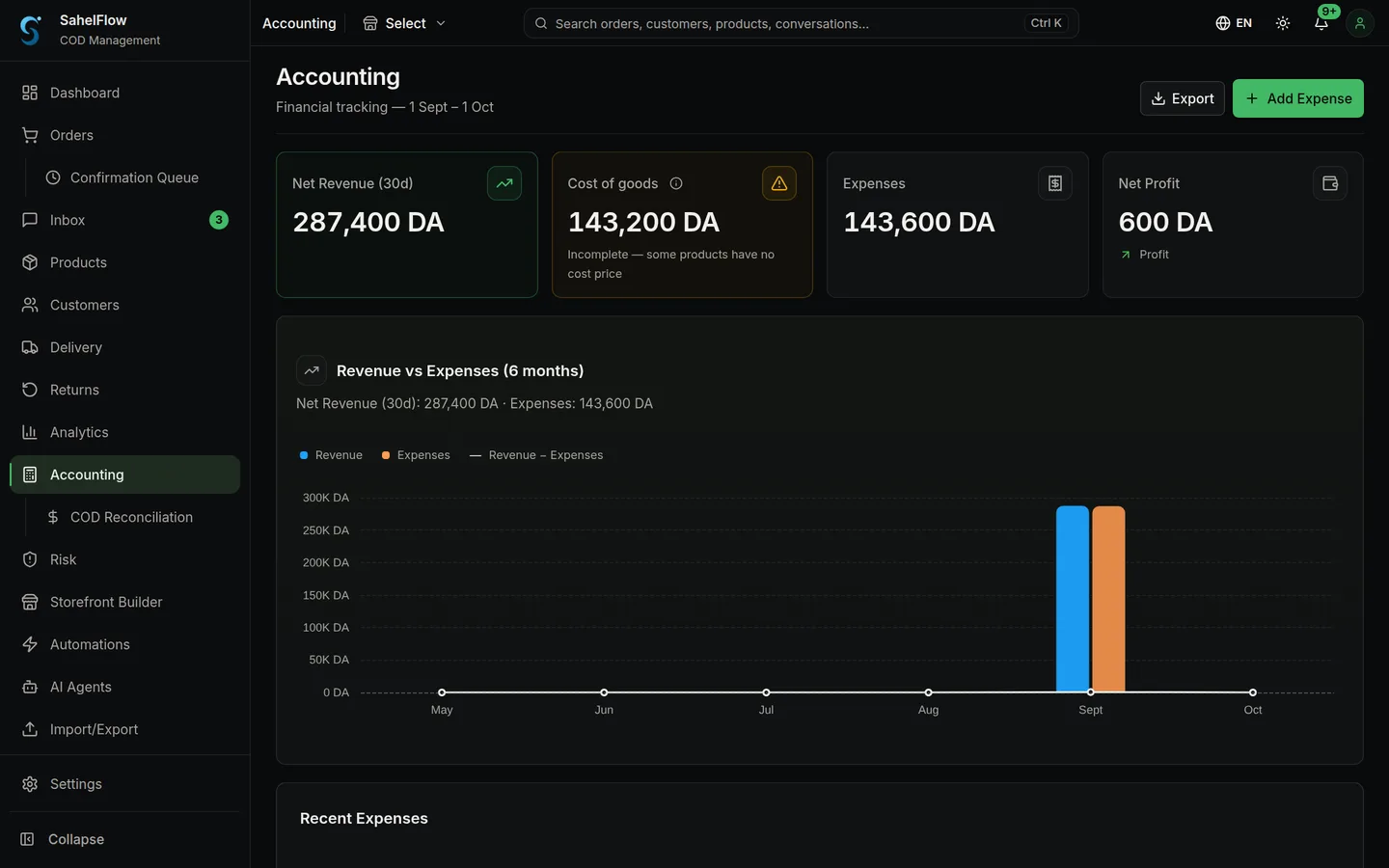Click the Accounting breadcrumb in top bar
The image size is (1389, 868).
point(299,23)
